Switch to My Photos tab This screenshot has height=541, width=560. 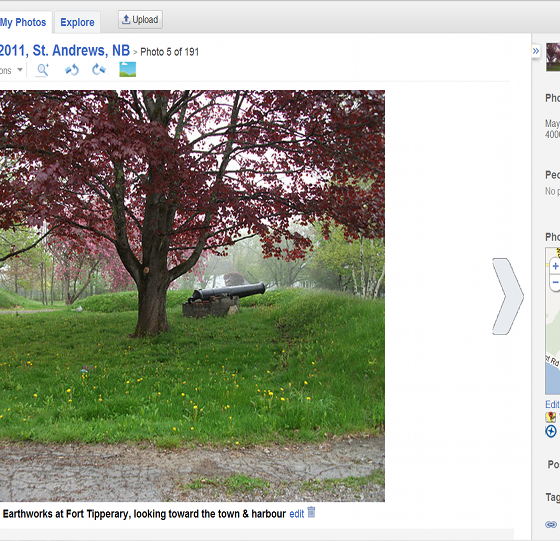pyautogui.click(x=23, y=22)
